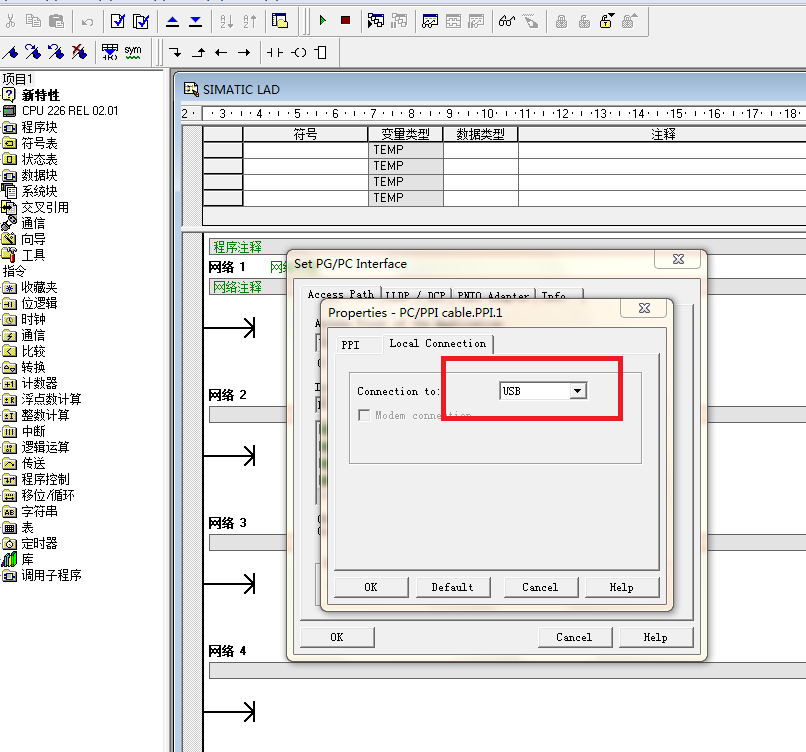806x752 pixels.
Task: Expand the 定时器 instruction folder
Action: 39,543
